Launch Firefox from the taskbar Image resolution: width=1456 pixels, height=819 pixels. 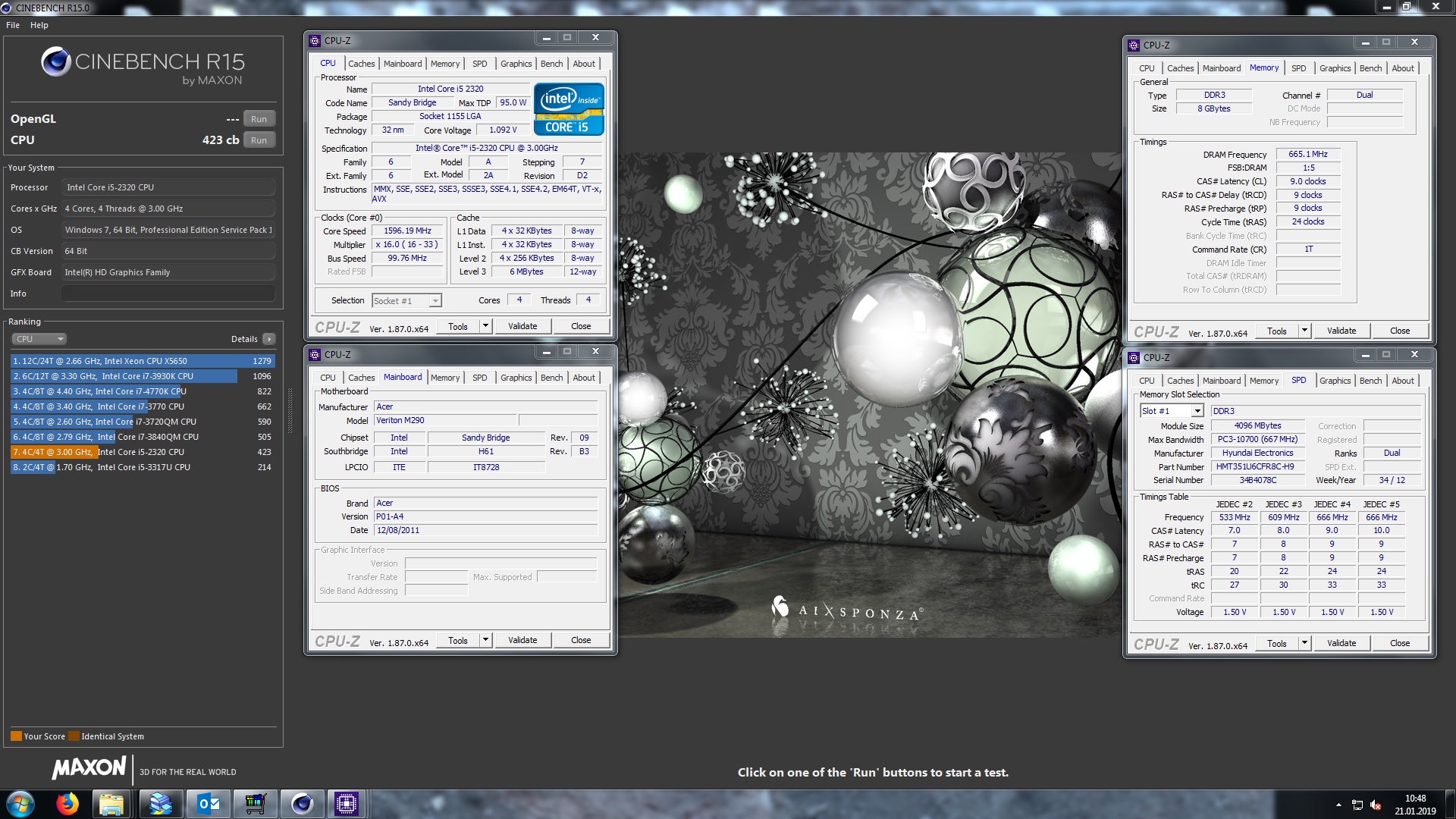(67, 804)
